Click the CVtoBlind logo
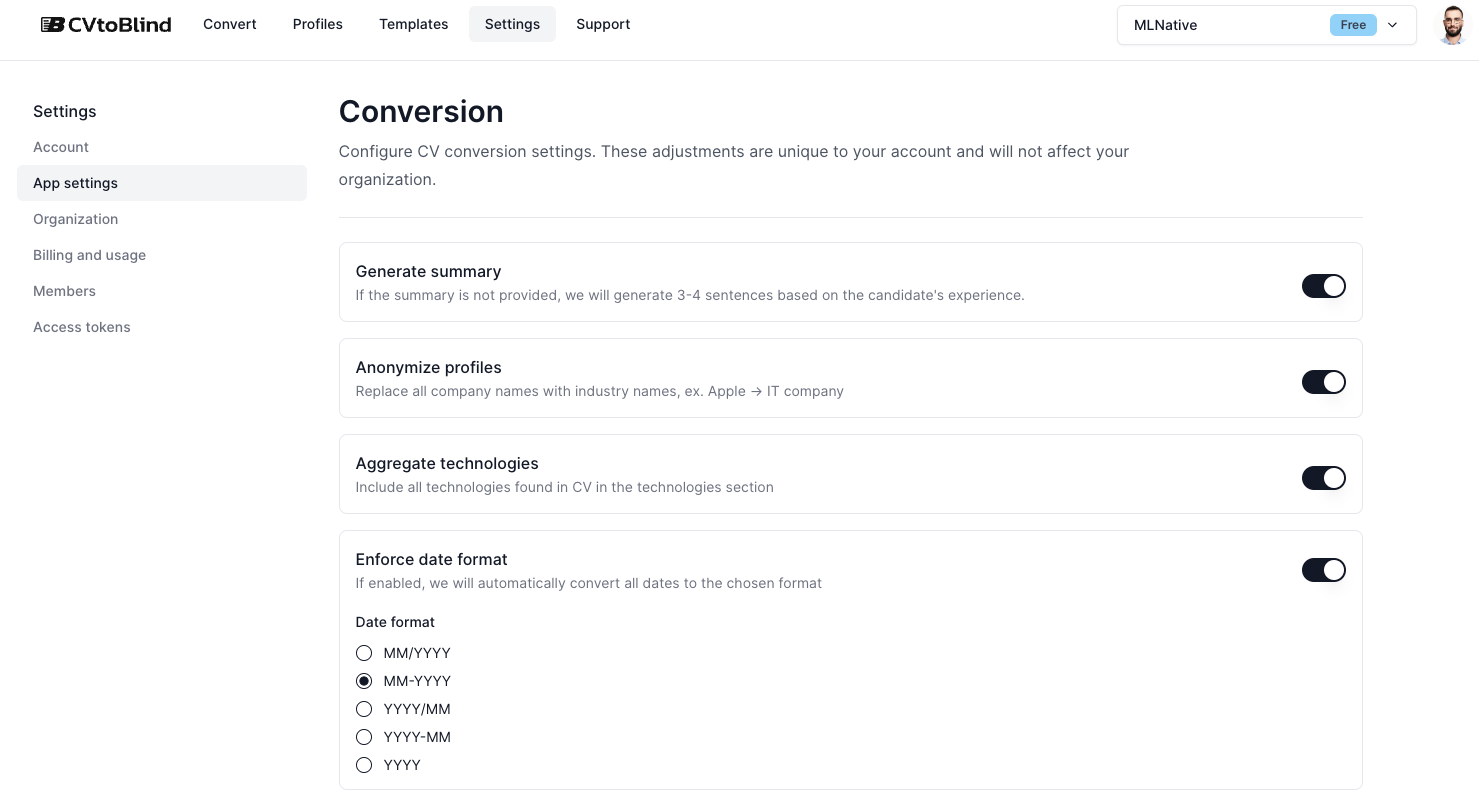The image size is (1479, 812). (x=106, y=24)
